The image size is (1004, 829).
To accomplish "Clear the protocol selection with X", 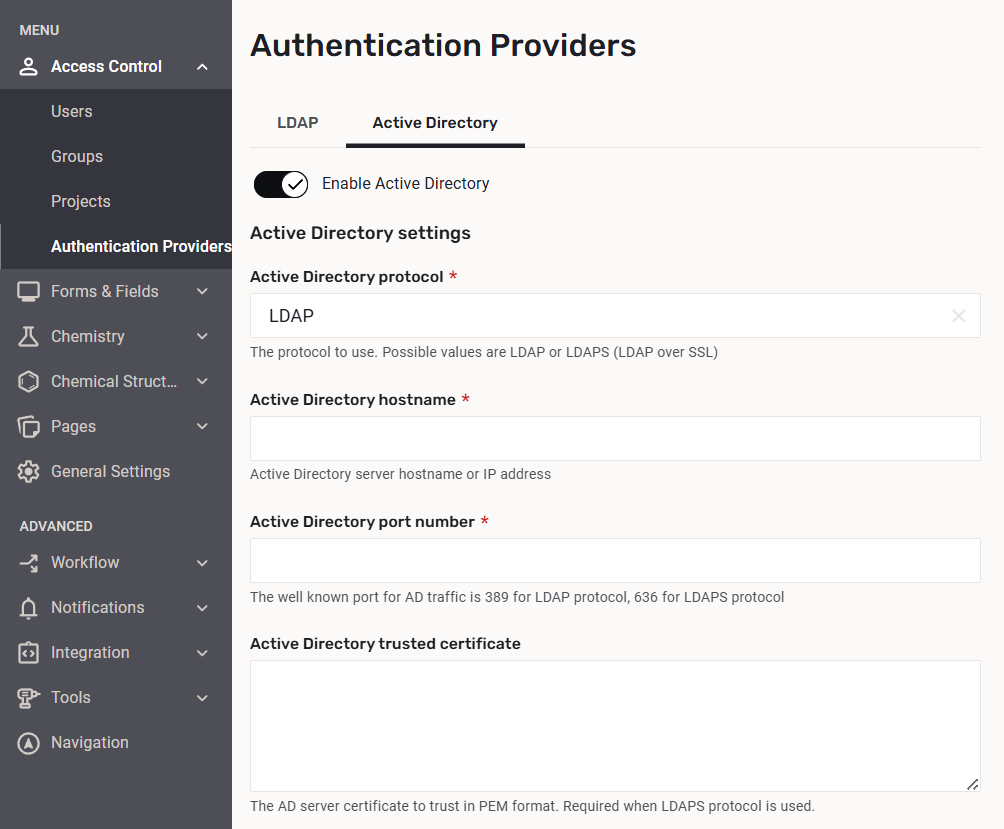I will [958, 316].
